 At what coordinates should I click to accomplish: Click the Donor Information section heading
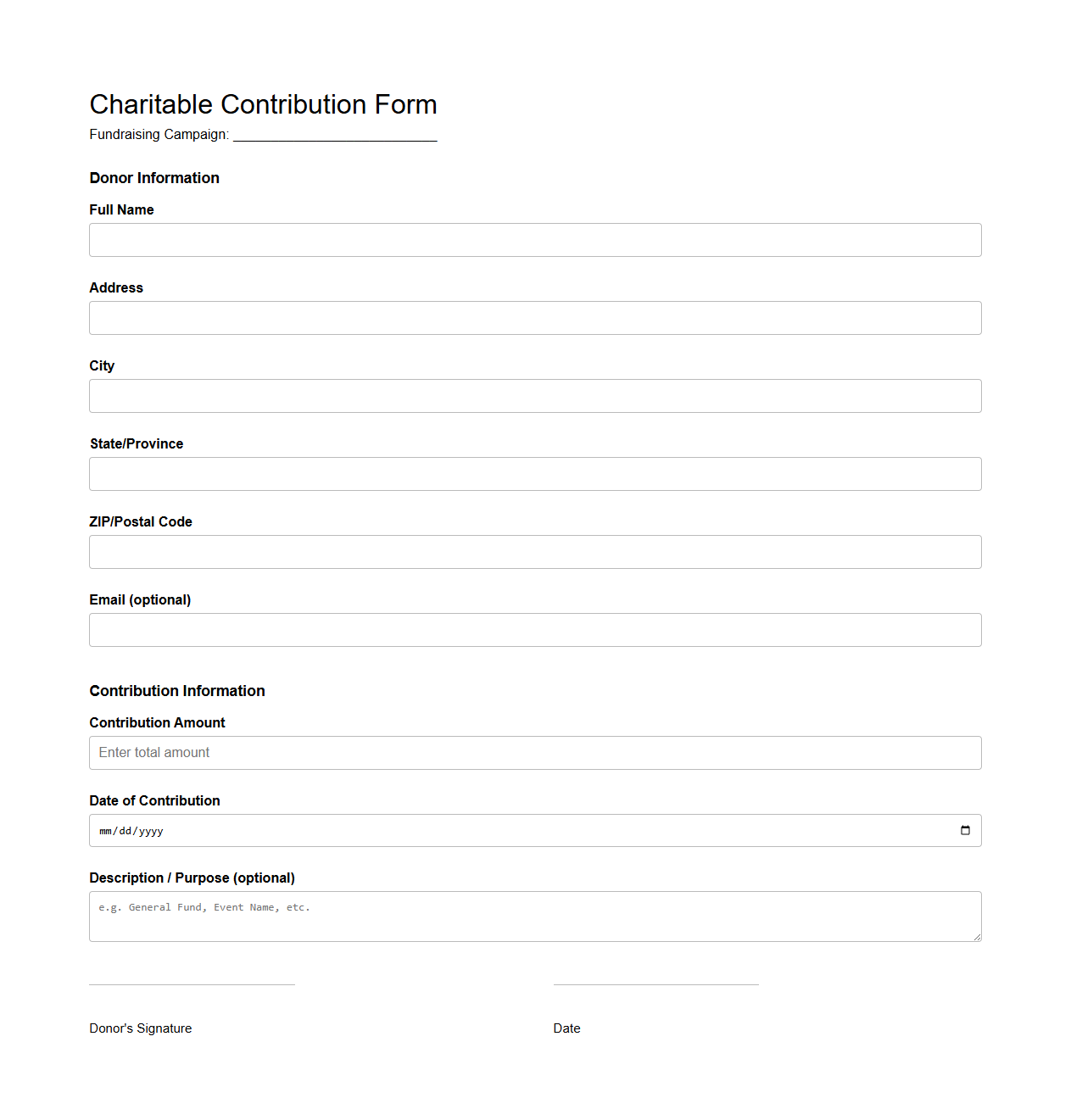click(154, 178)
